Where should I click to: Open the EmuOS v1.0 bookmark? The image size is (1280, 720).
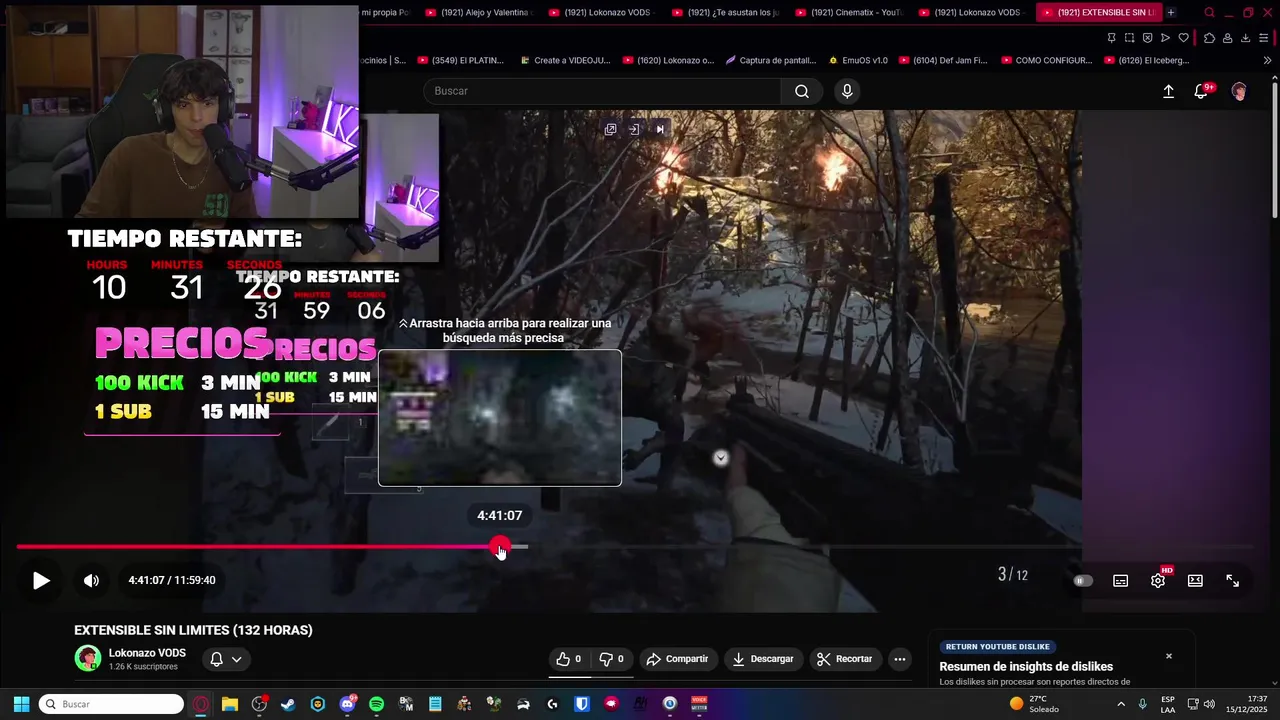coord(858,60)
